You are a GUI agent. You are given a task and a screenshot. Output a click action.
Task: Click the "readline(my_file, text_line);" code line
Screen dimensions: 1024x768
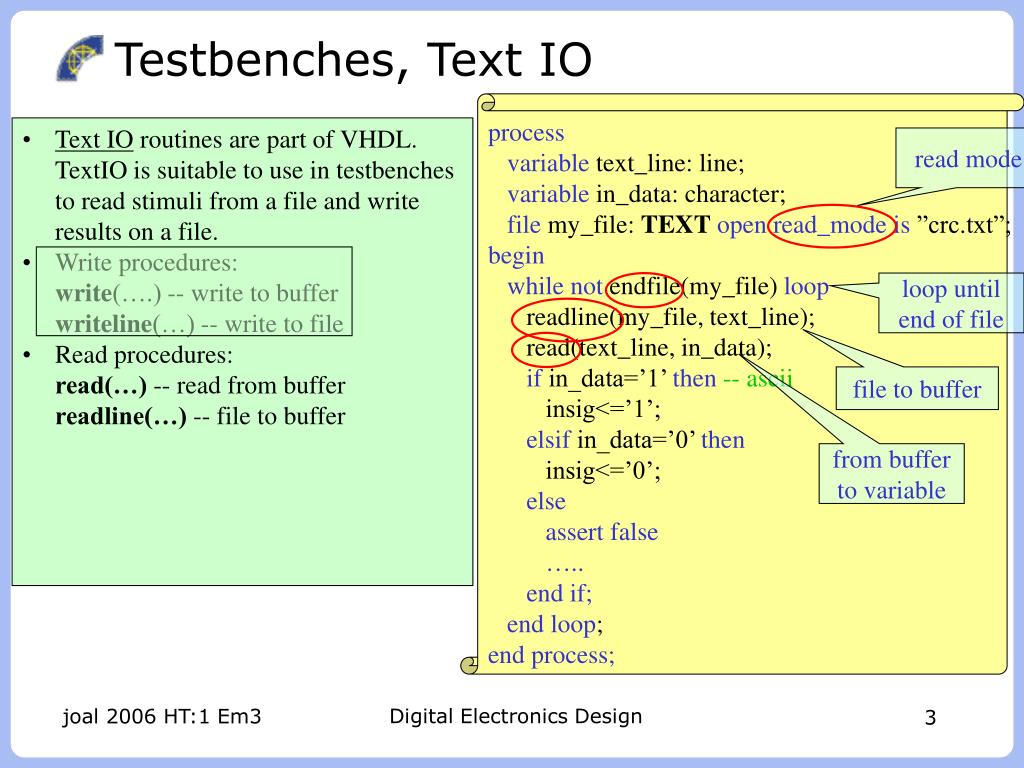671,317
